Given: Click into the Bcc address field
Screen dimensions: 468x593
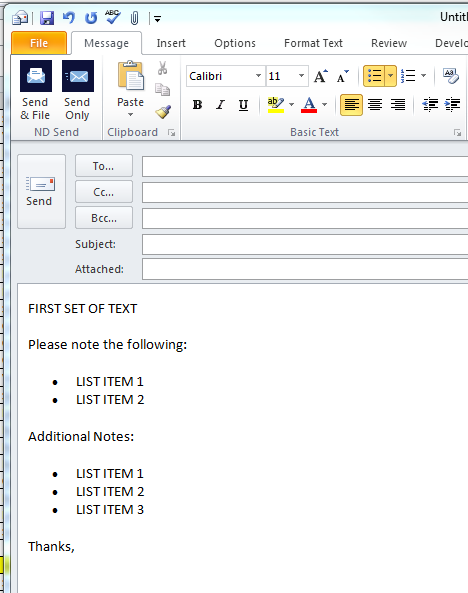Looking at the screenshot, I should [305, 219].
